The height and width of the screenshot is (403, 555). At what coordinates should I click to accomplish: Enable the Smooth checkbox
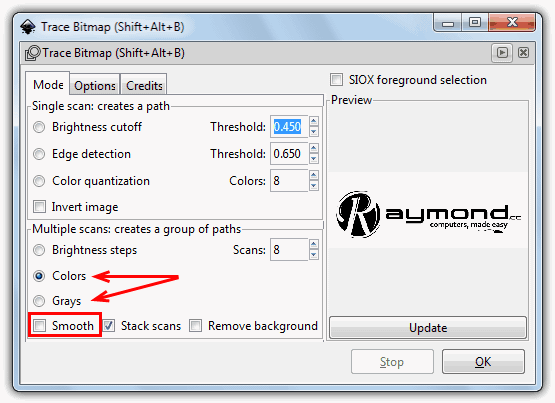tap(39, 326)
